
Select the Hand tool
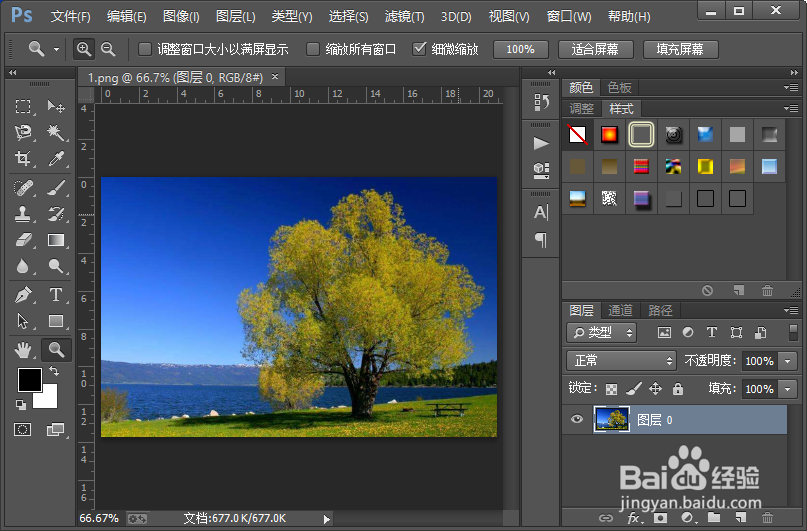(23, 350)
